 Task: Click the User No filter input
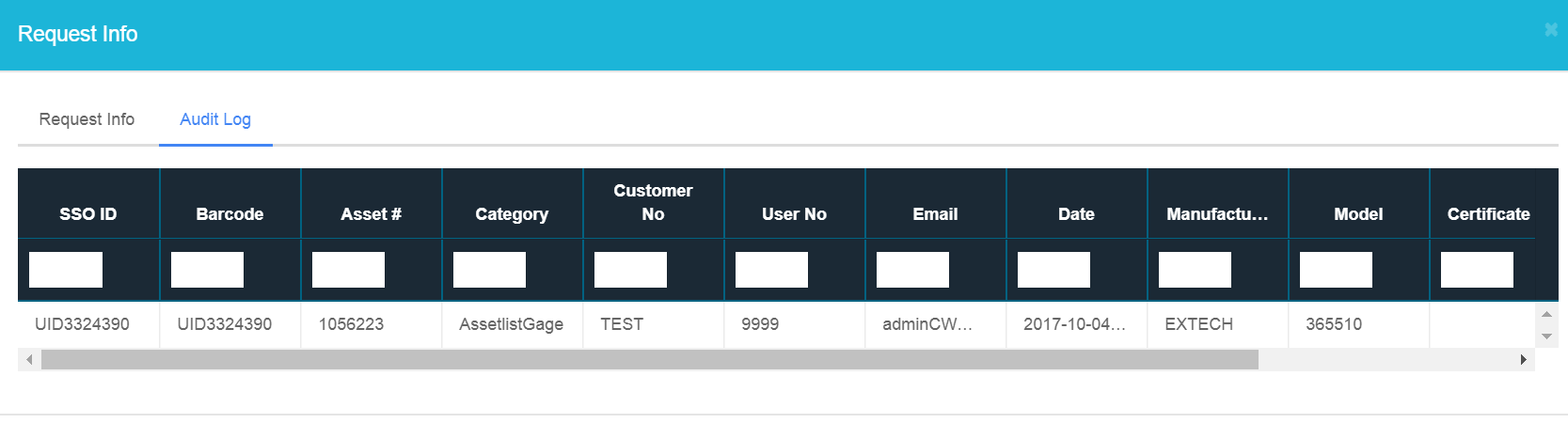tap(771, 270)
